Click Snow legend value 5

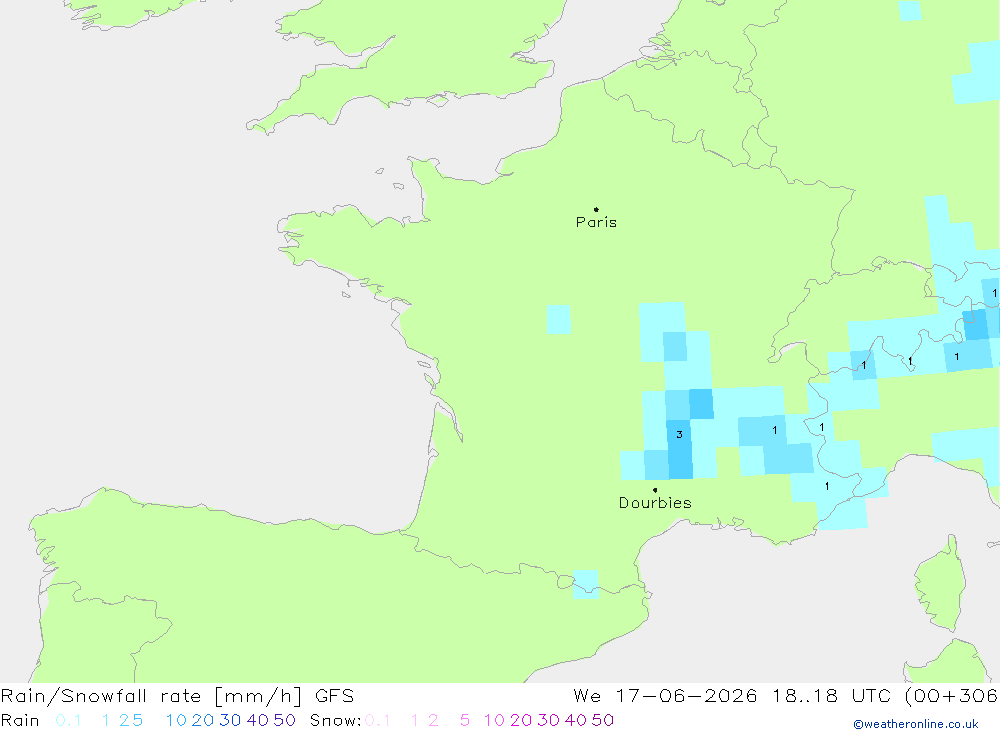tap(465, 720)
